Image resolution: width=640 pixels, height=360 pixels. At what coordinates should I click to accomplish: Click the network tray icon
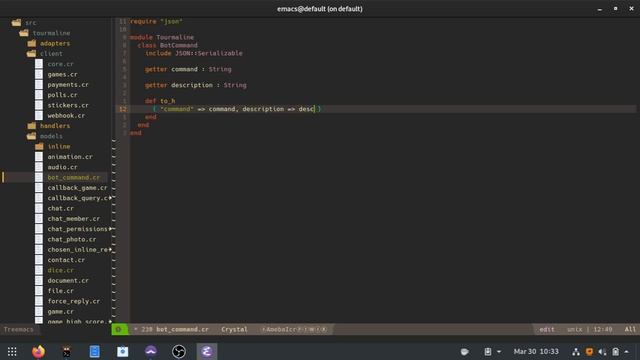576,351
